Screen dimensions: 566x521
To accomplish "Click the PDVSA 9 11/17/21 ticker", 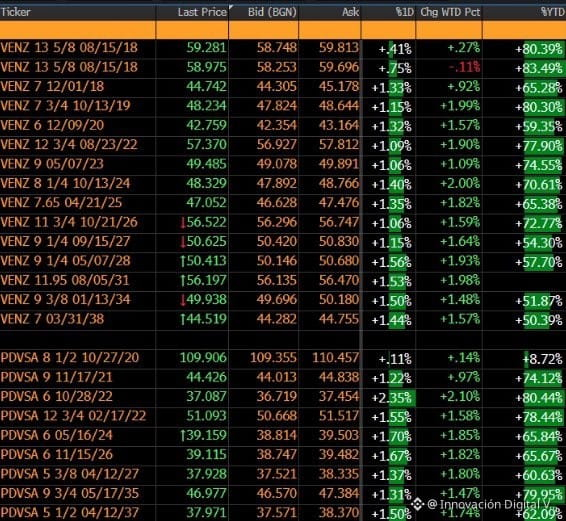I will click(56, 377).
